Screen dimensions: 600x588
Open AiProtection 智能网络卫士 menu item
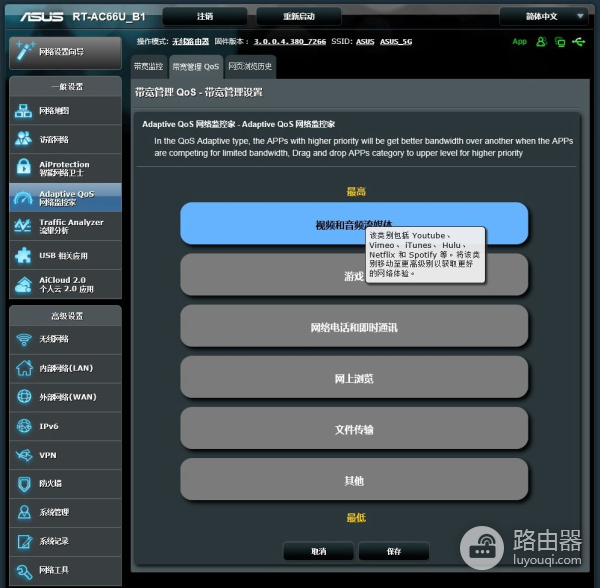pyautogui.click(x=65, y=168)
